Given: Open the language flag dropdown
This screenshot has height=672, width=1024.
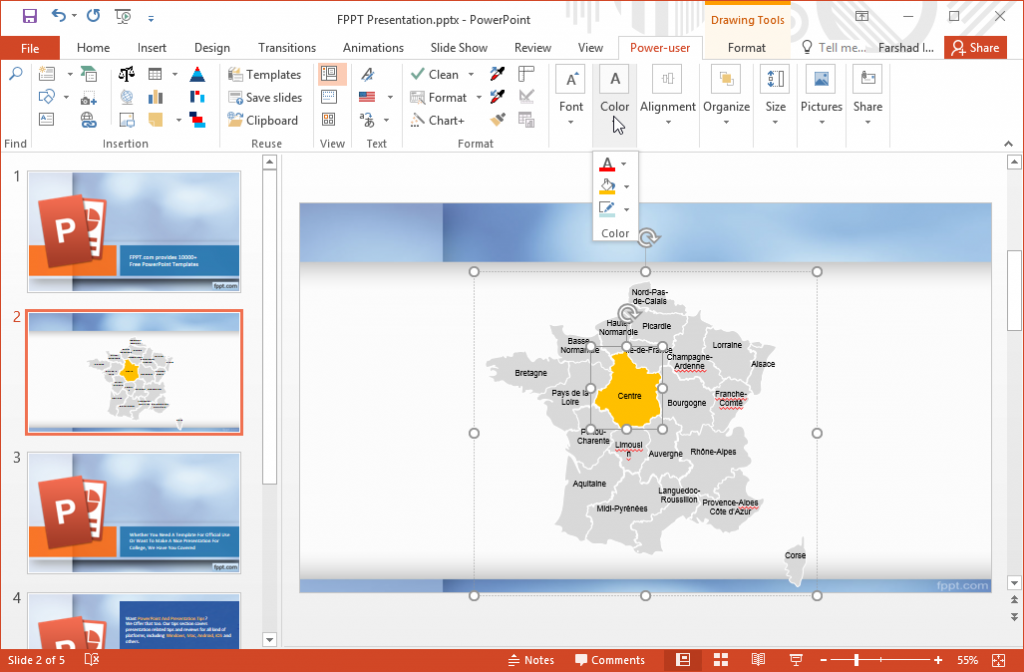Looking at the screenshot, I should pyautogui.click(x=390, y=97).
